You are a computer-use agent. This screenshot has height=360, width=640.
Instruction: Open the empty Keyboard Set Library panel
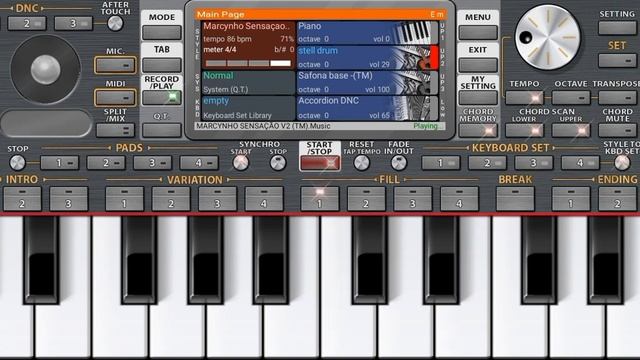[x=249, y=108]
